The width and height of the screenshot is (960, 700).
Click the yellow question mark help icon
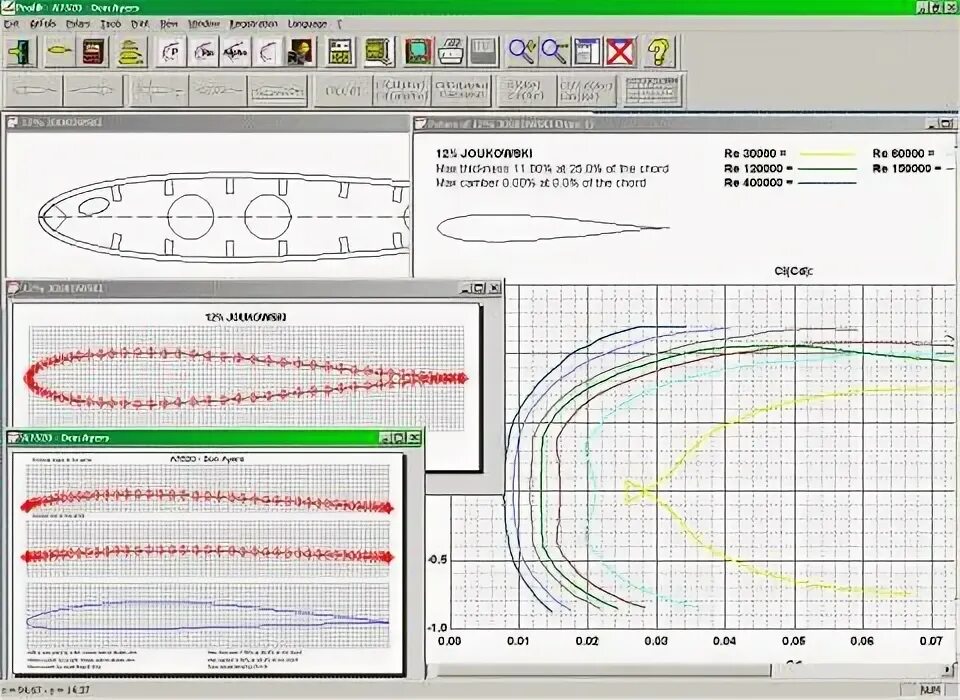point(658,51)
